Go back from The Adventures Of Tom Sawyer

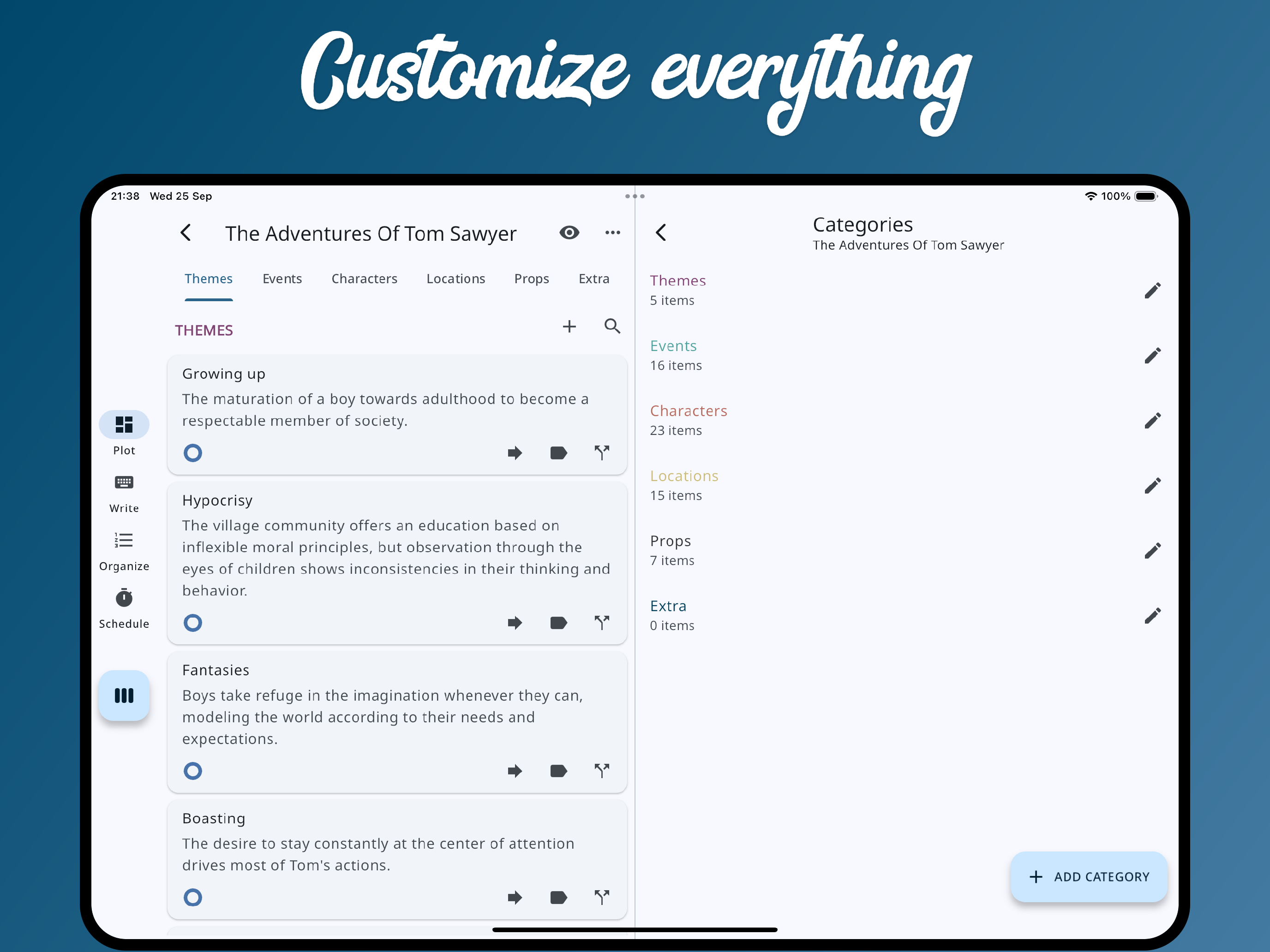(186, 232)
